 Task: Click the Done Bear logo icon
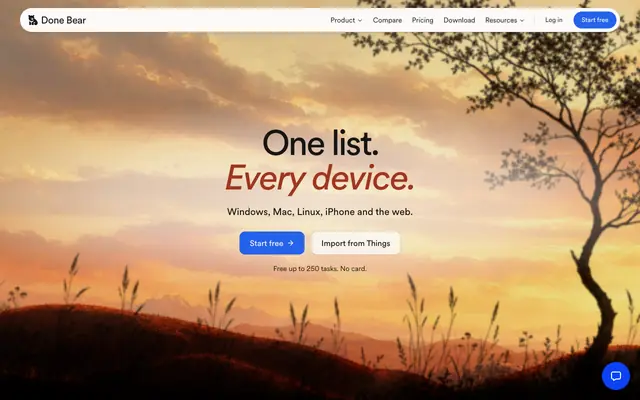33,20
